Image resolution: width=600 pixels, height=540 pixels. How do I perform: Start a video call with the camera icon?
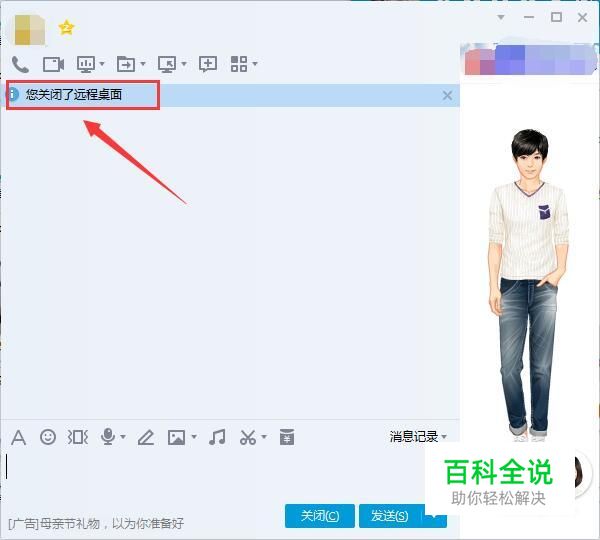point(53,64)
